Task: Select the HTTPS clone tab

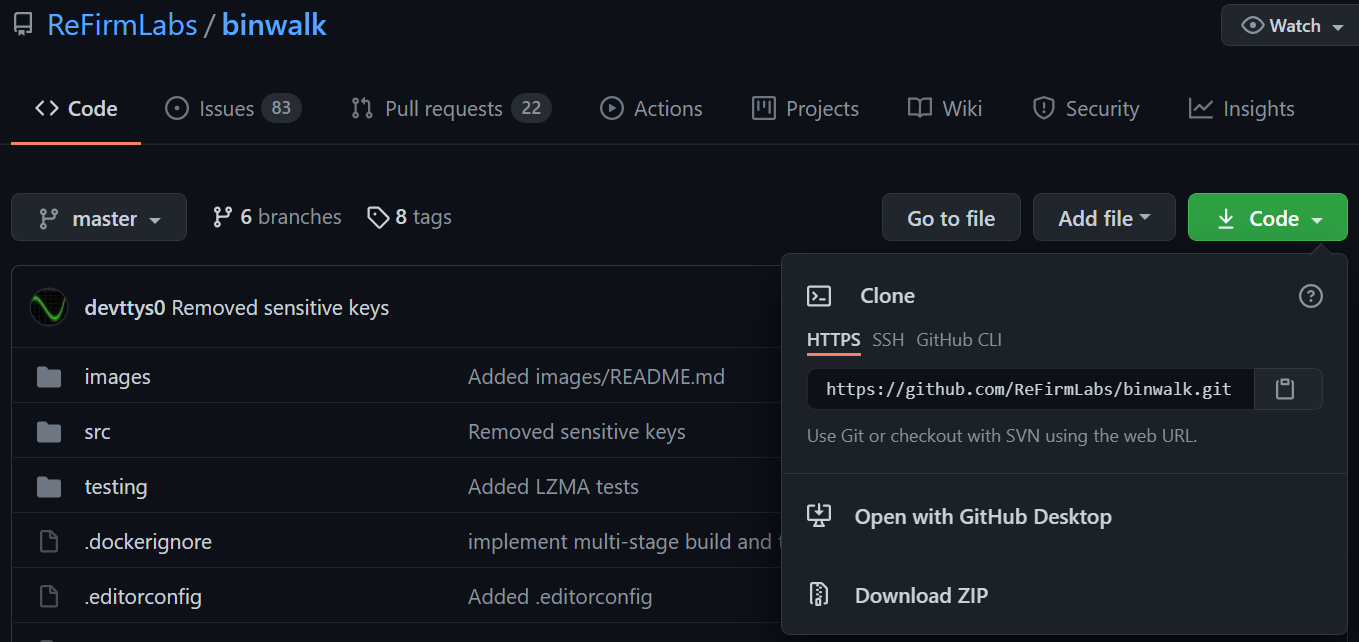Action: [834, 340]
